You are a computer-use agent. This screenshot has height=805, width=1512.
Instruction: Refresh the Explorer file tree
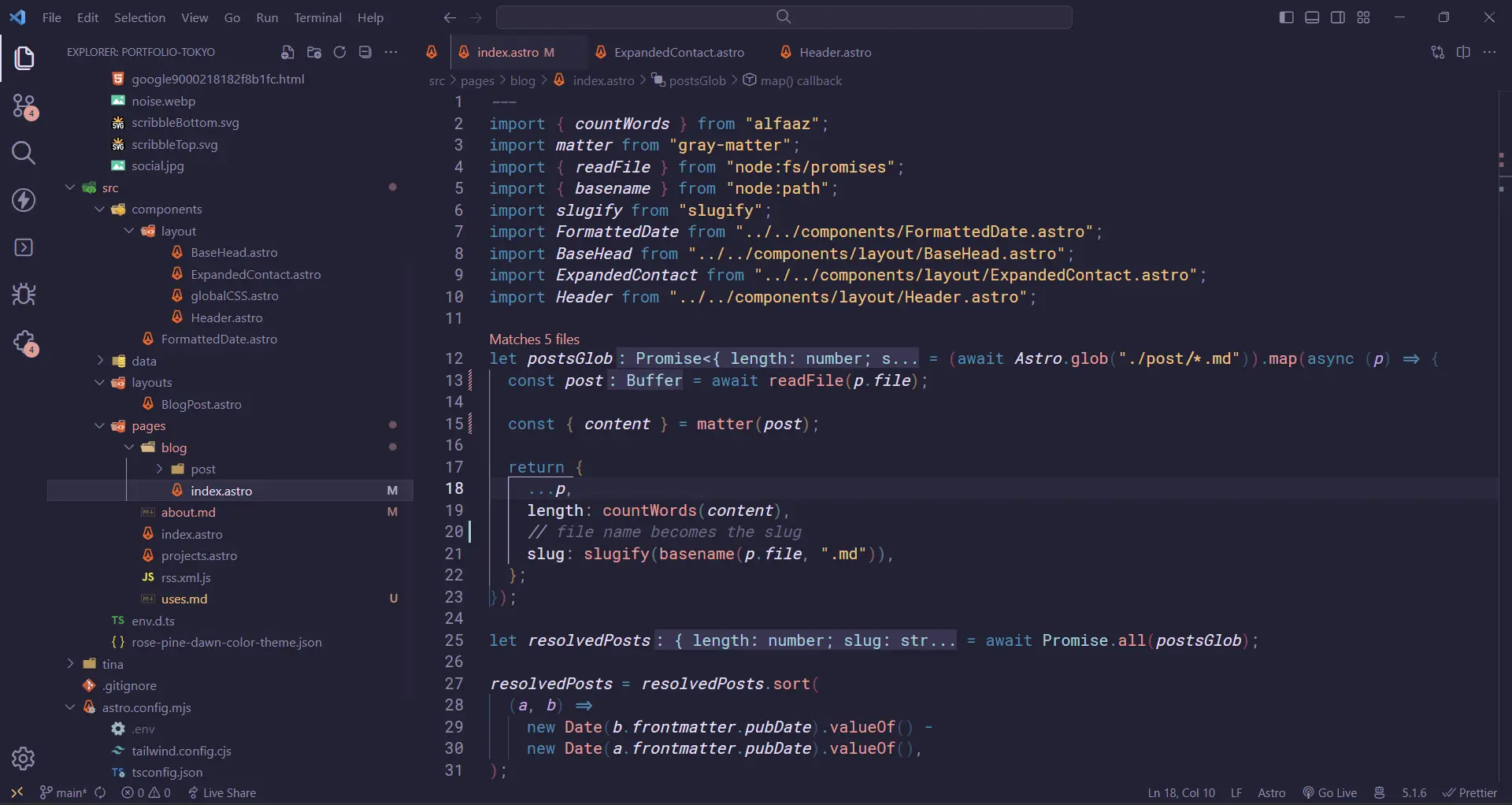[x=339, y=52]
